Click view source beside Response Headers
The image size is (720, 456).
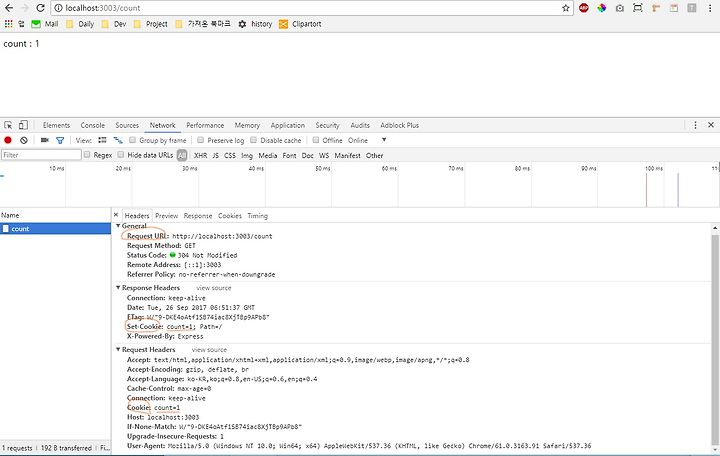(x=214, y=288)
